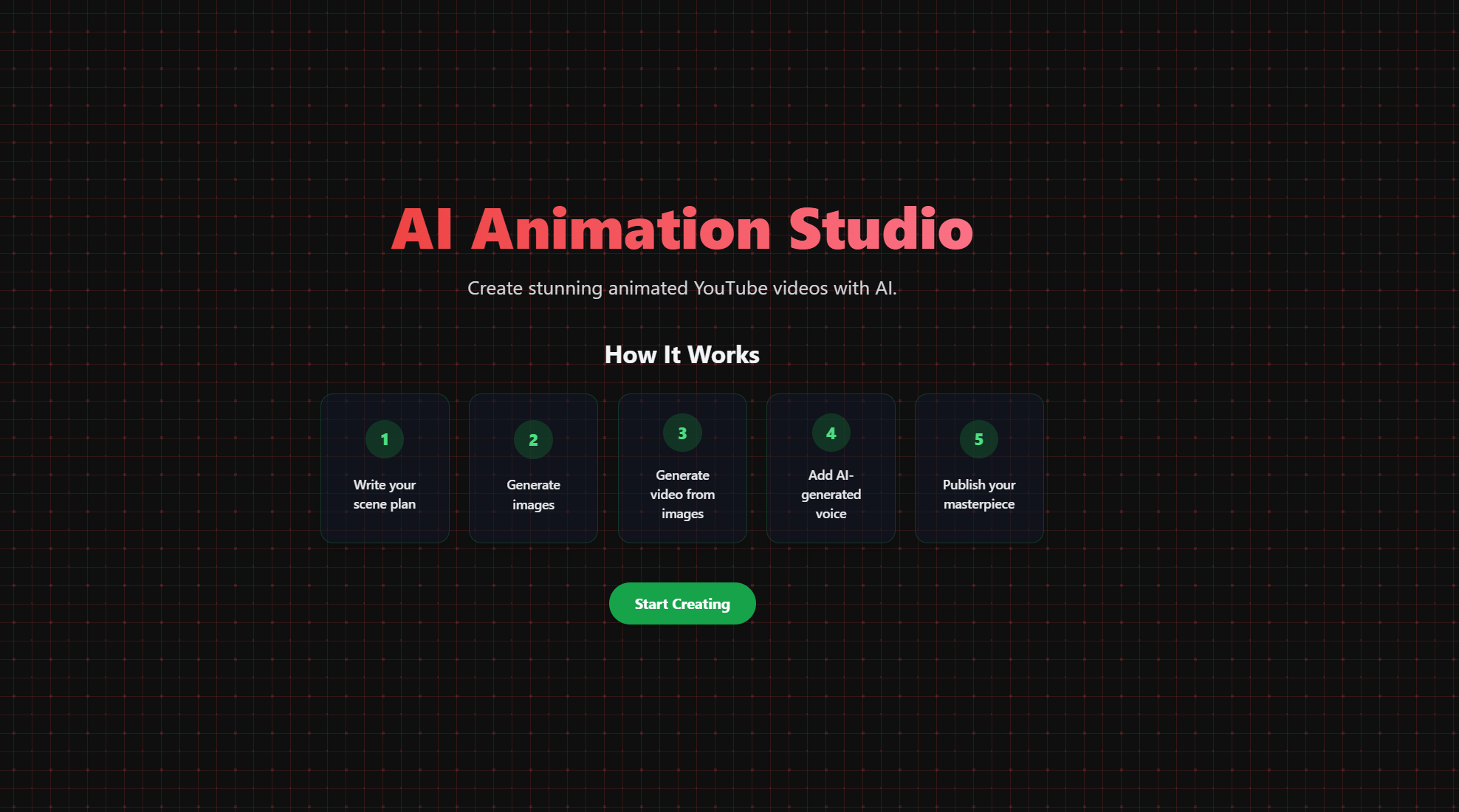Select the 'Publish your masterpiece' text

[979, 495]
